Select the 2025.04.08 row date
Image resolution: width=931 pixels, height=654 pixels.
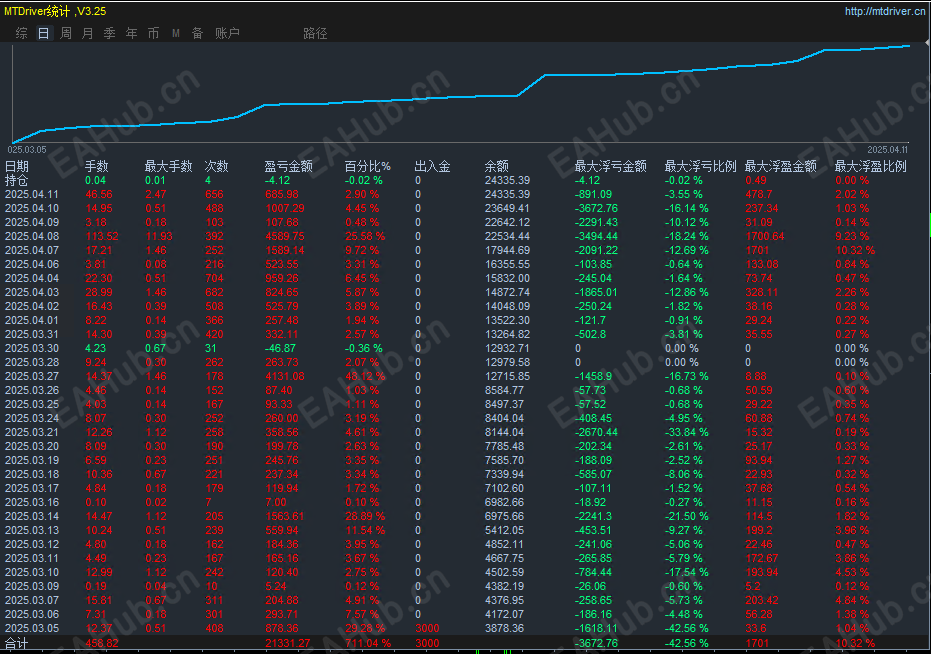point(32,236)
